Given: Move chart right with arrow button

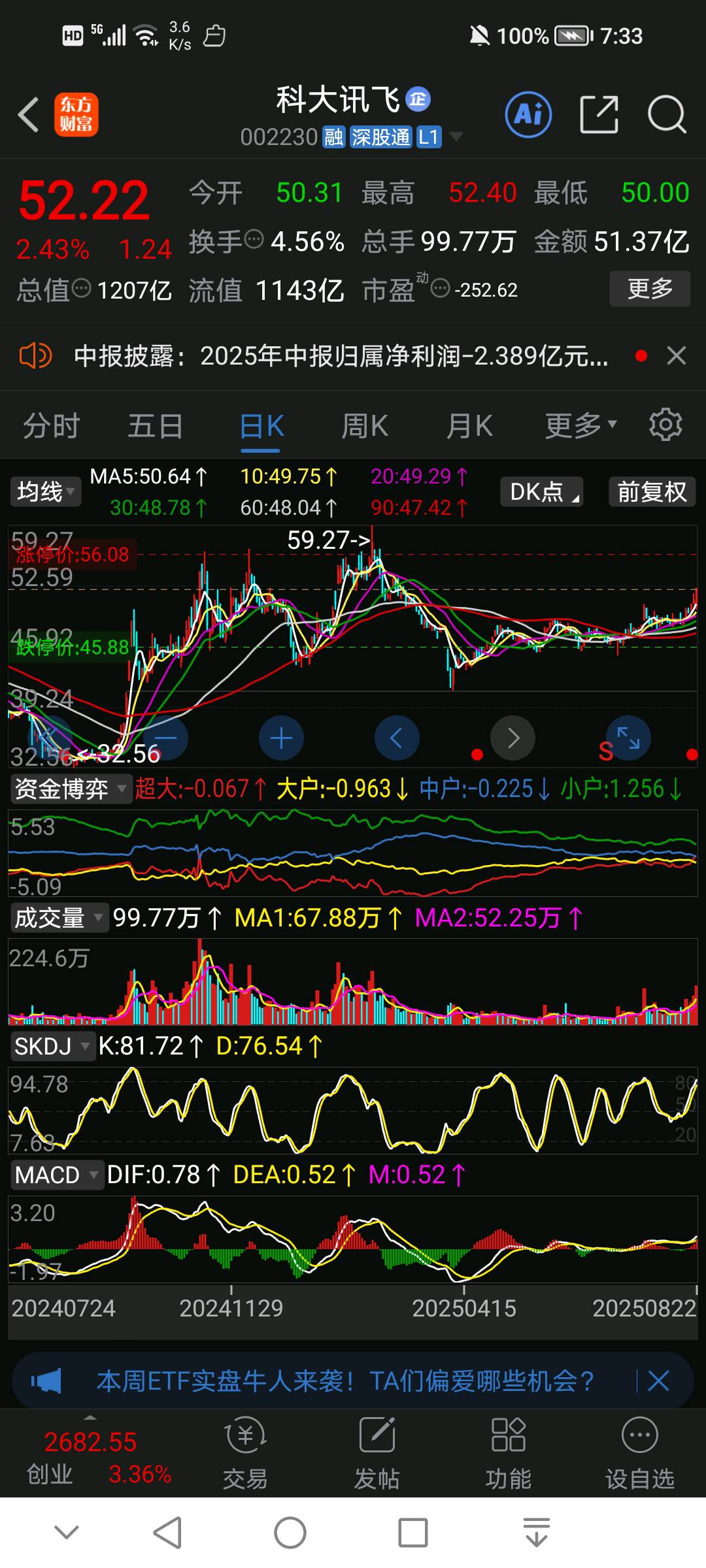Looking at the screenshot, I should point(513,738).
